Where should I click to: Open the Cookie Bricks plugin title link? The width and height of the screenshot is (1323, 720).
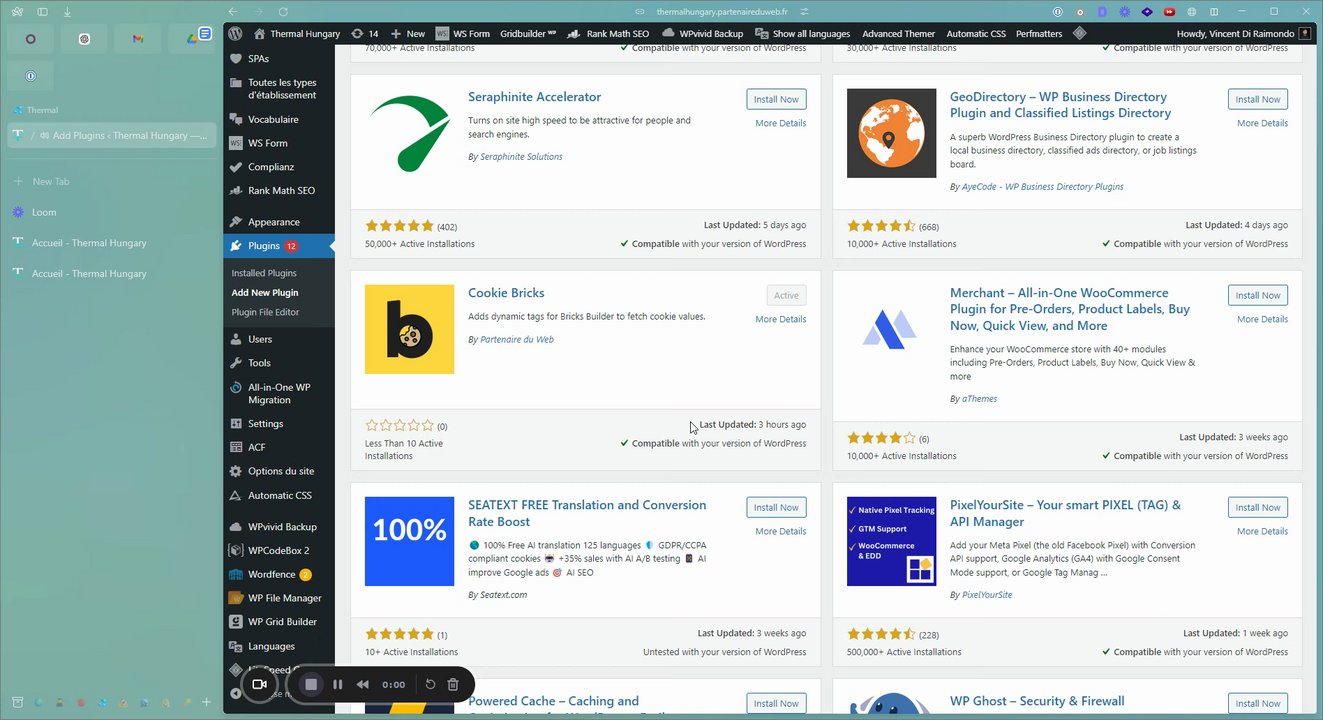506,293
